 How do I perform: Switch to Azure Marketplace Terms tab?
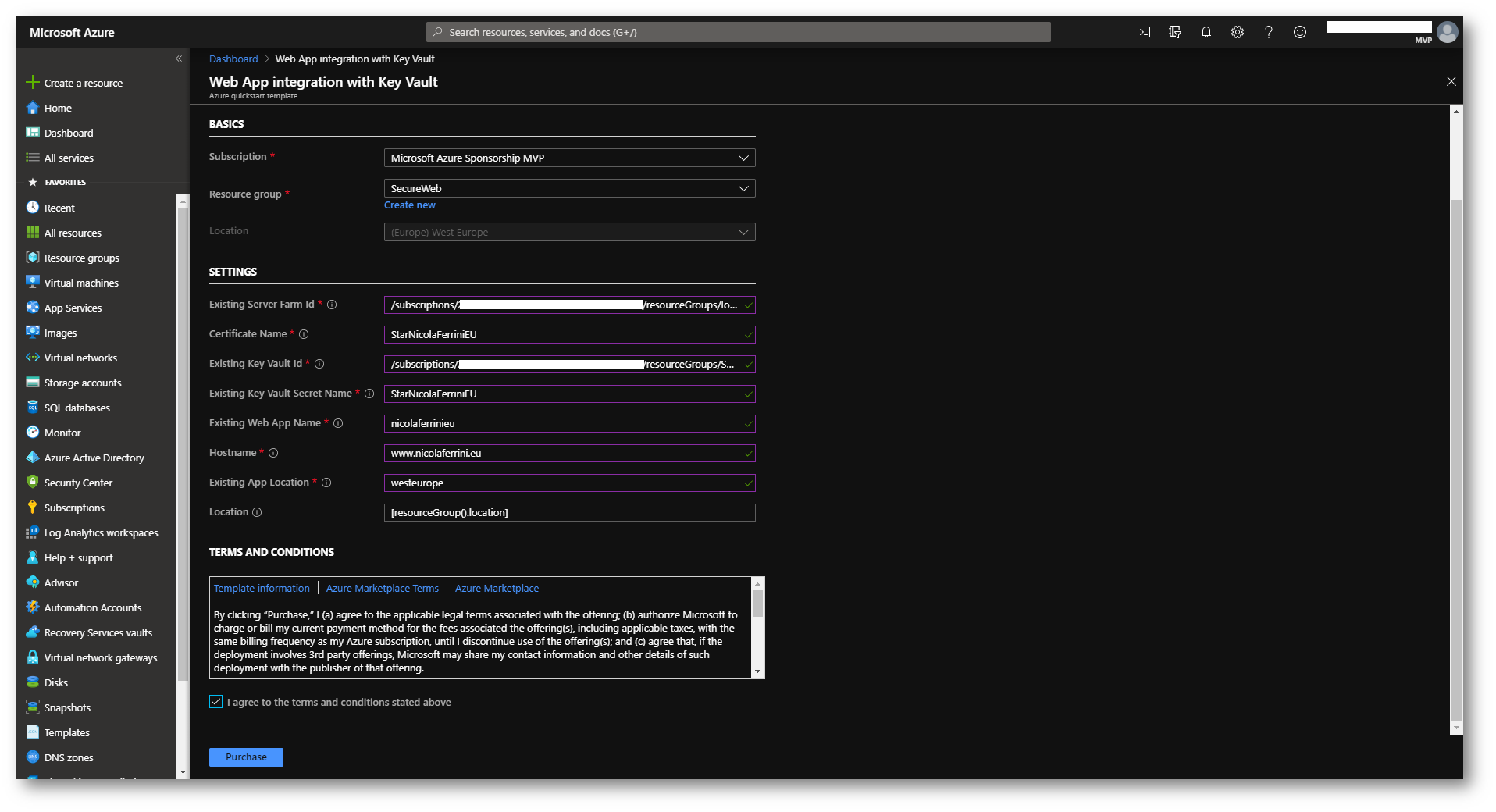383,588
